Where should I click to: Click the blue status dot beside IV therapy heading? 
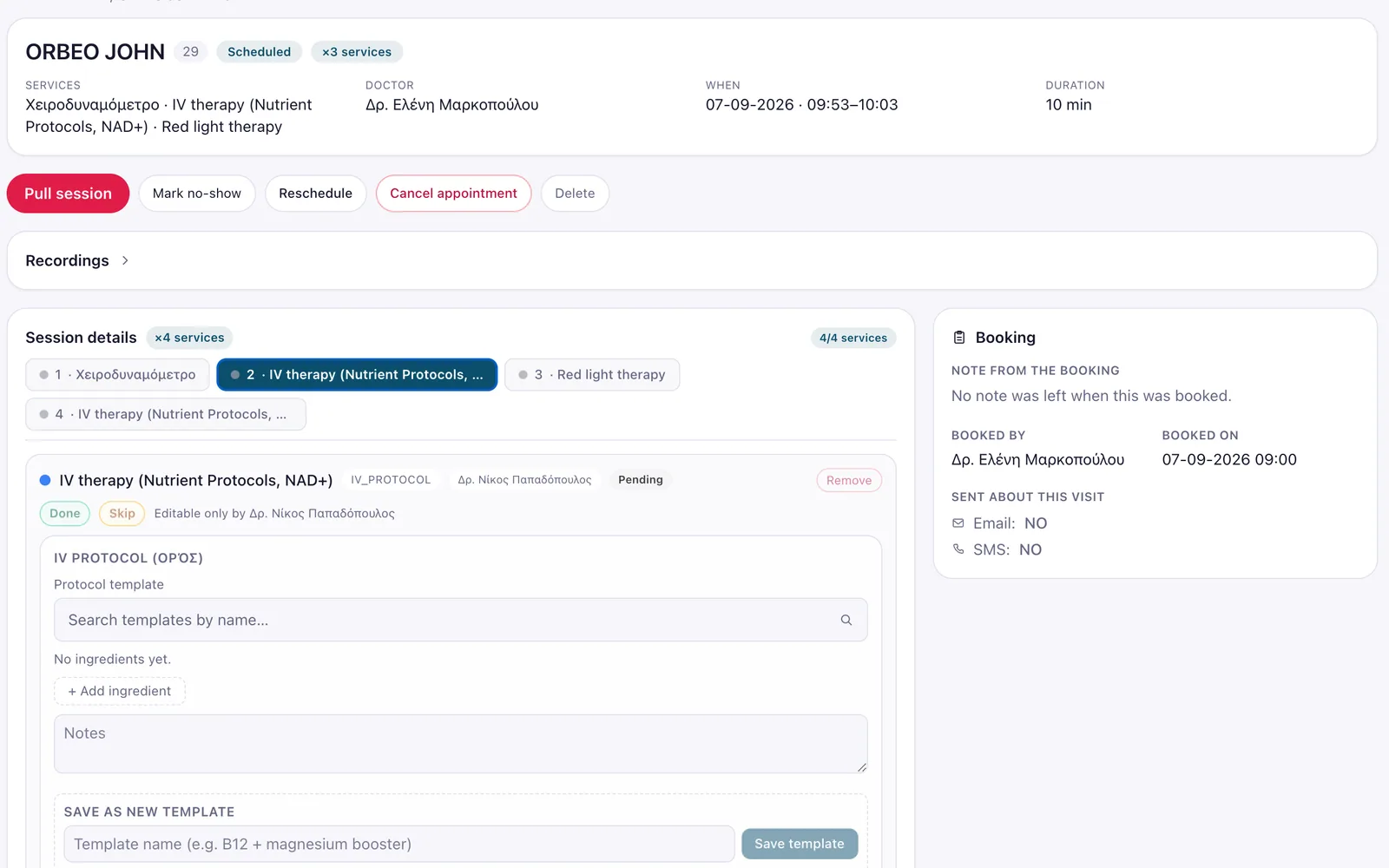pos(45,480)
